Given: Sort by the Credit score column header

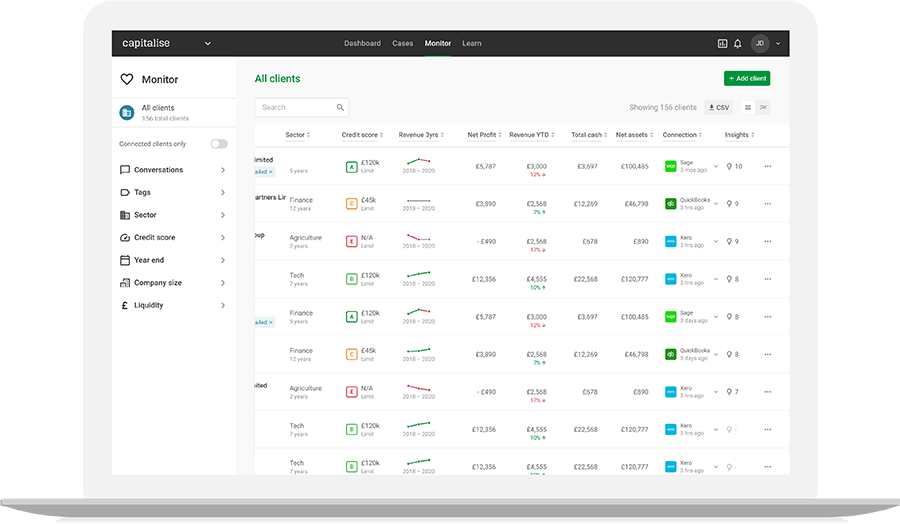Looking at the screenshot, I should [x=362, y=135].
